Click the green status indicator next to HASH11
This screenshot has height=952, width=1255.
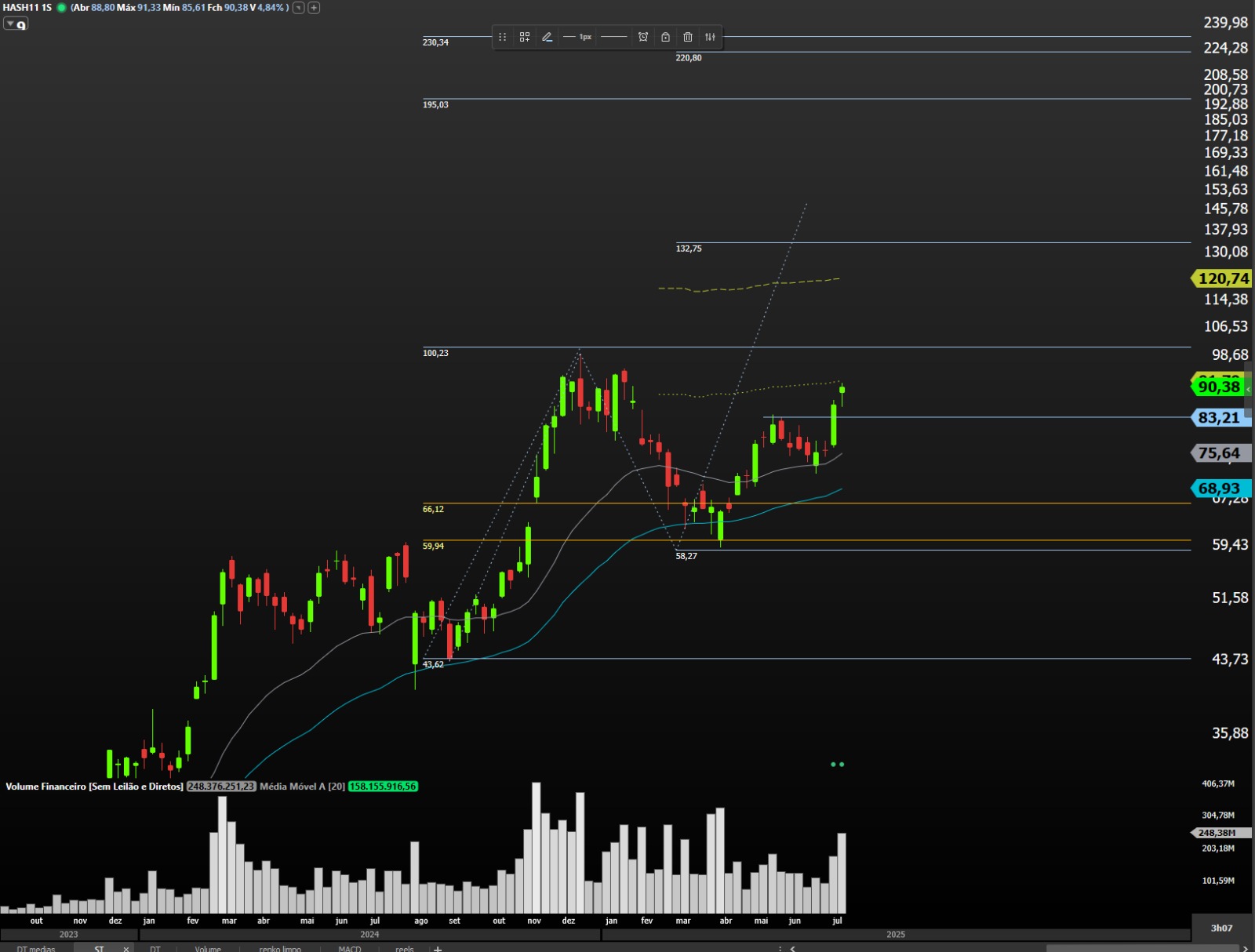point(61,8)
